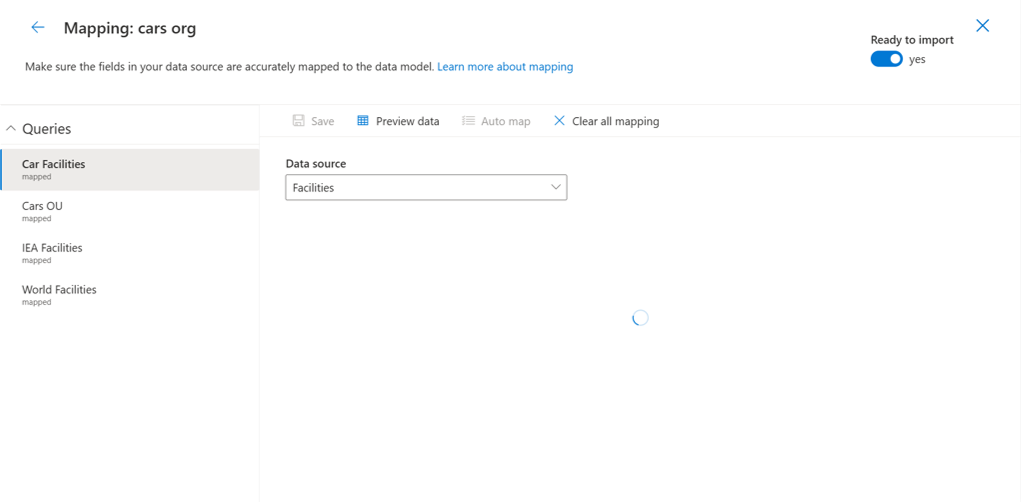Click the loading spinner indicator
This screenshot has width=1021, height=502.
point(640,318)
